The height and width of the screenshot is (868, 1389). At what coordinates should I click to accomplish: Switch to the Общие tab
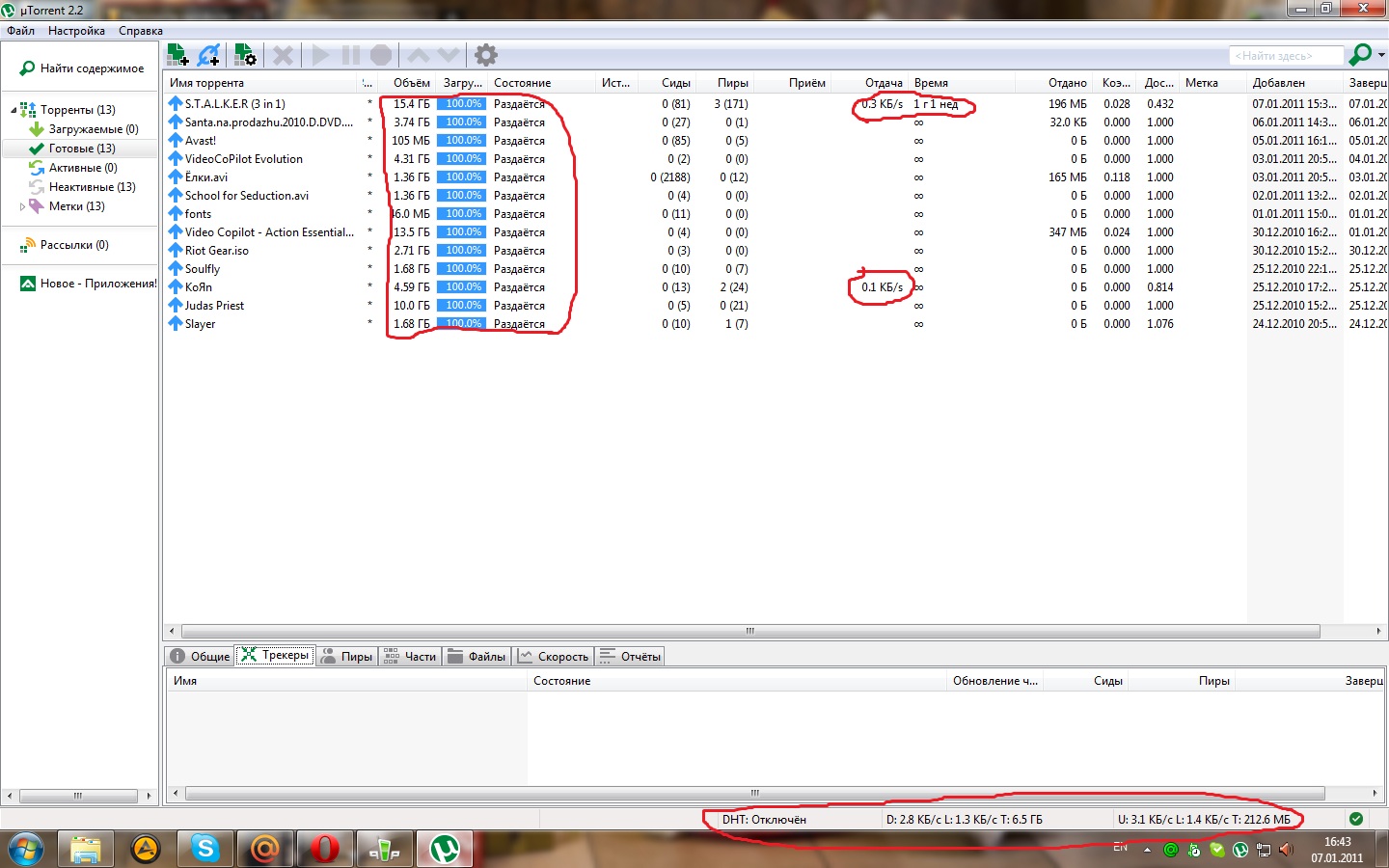click(x=201, y=657)
